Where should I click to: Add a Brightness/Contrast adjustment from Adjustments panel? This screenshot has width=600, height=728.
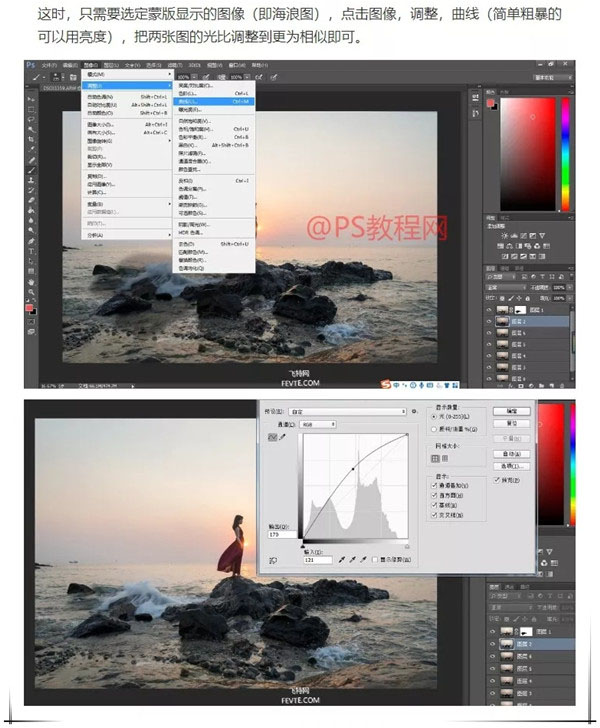(505, 236)
